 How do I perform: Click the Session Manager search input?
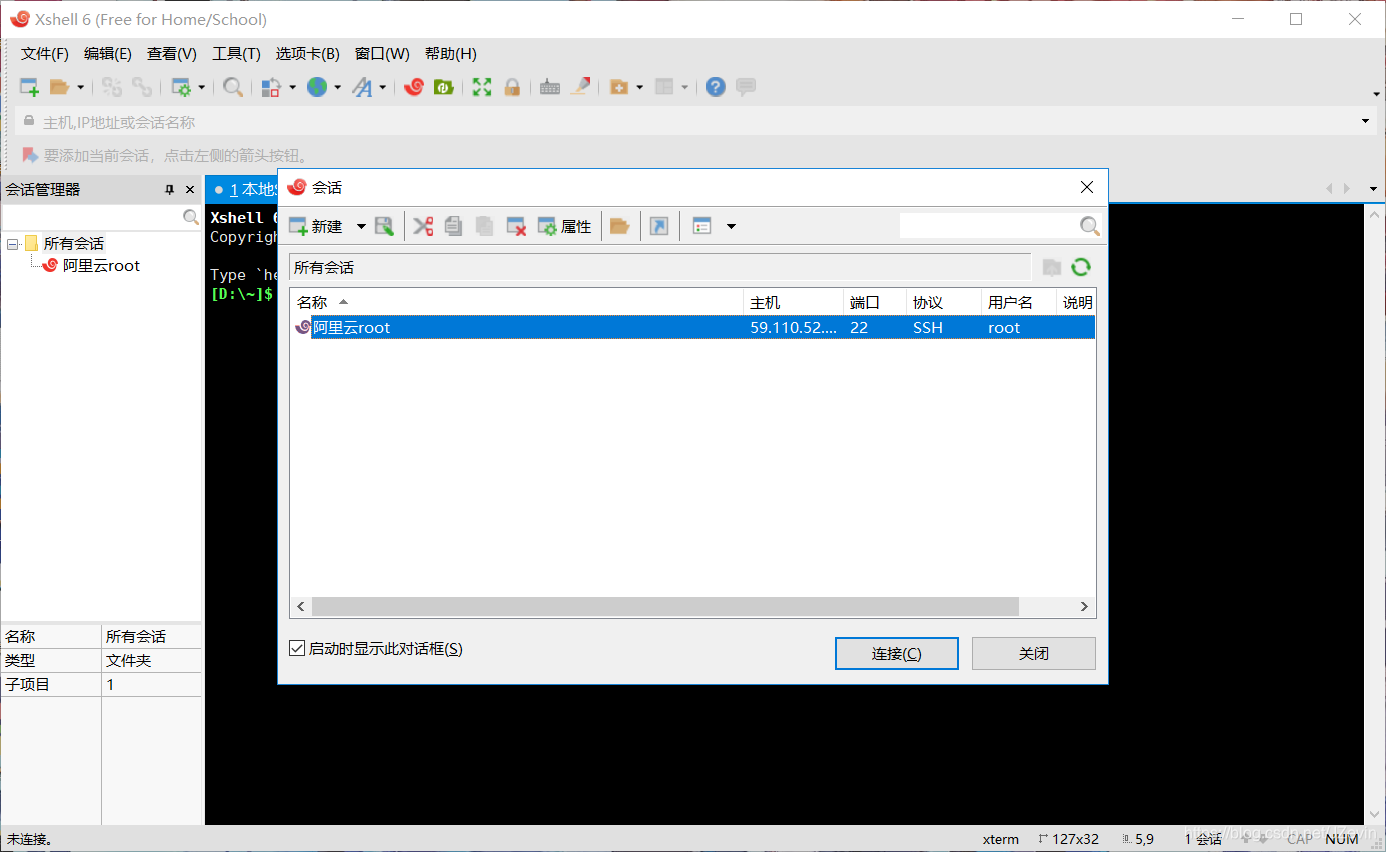click(x=92, y=217)
